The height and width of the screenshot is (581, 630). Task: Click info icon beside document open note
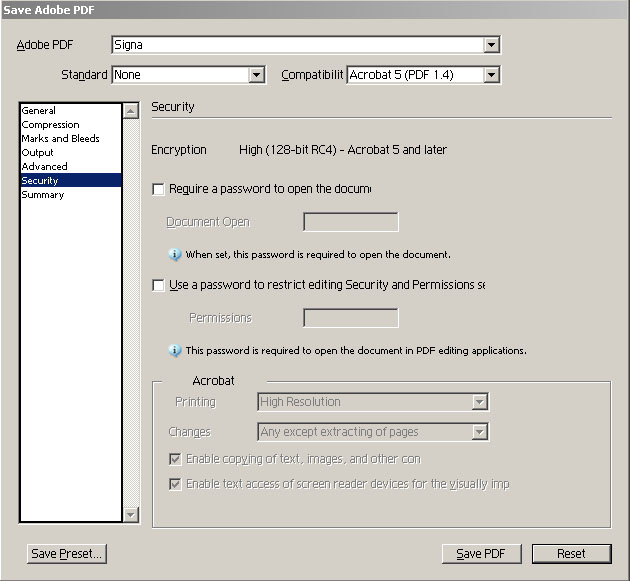pos(174,255)
